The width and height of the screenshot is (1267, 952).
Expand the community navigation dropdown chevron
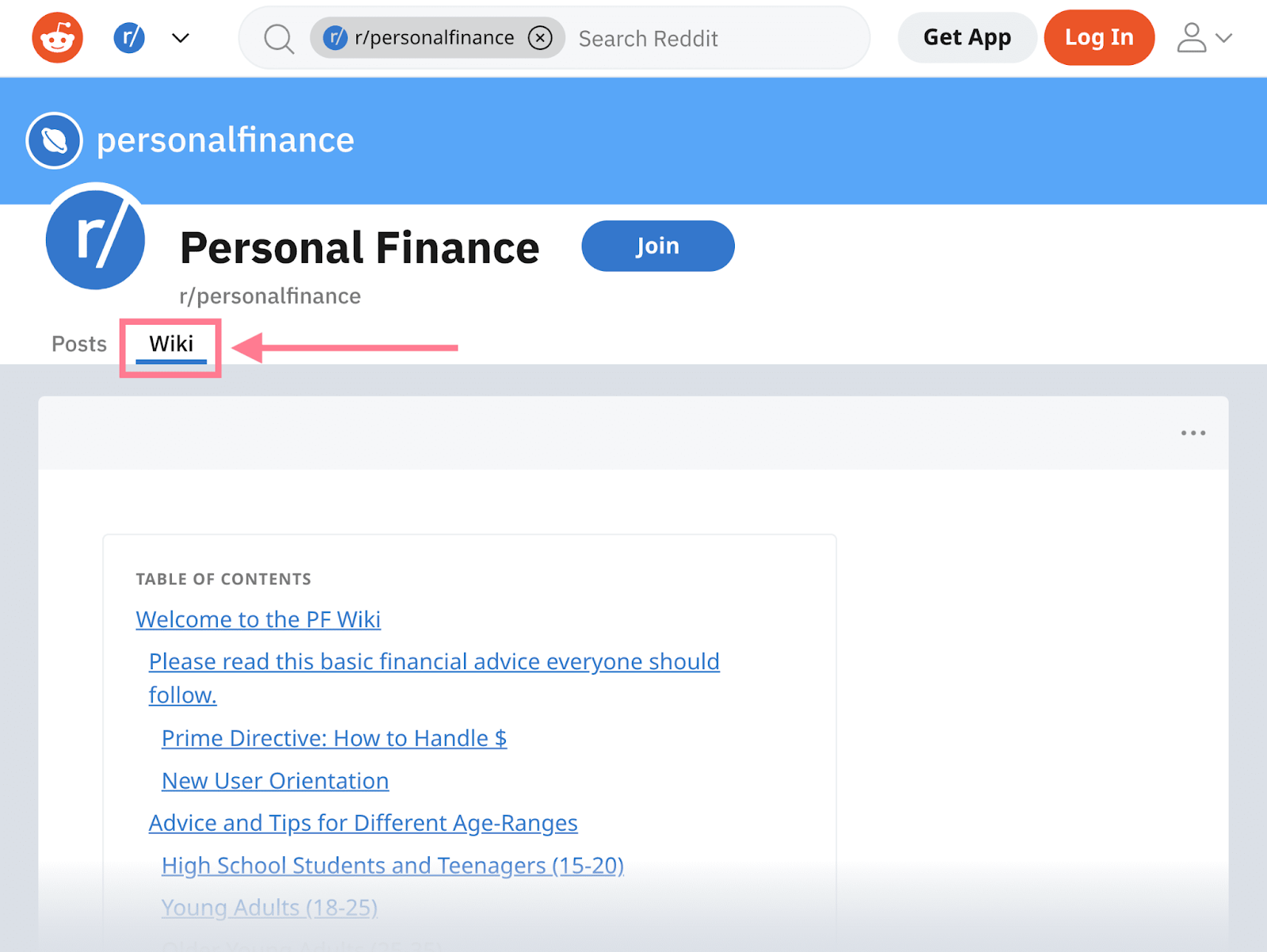[x=181, y=38]
